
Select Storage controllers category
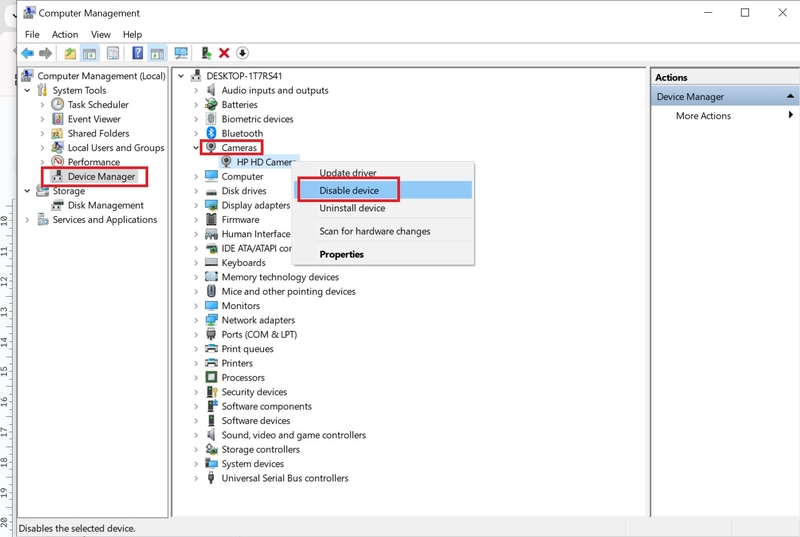point(260,449)
